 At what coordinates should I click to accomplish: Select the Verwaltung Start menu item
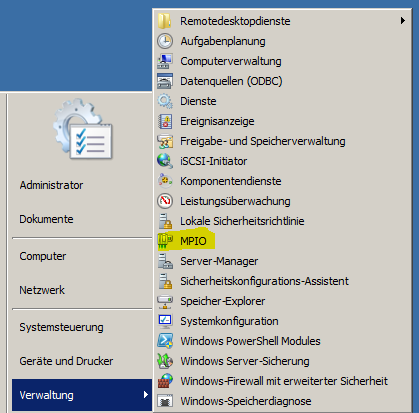(x=82, y=395)
